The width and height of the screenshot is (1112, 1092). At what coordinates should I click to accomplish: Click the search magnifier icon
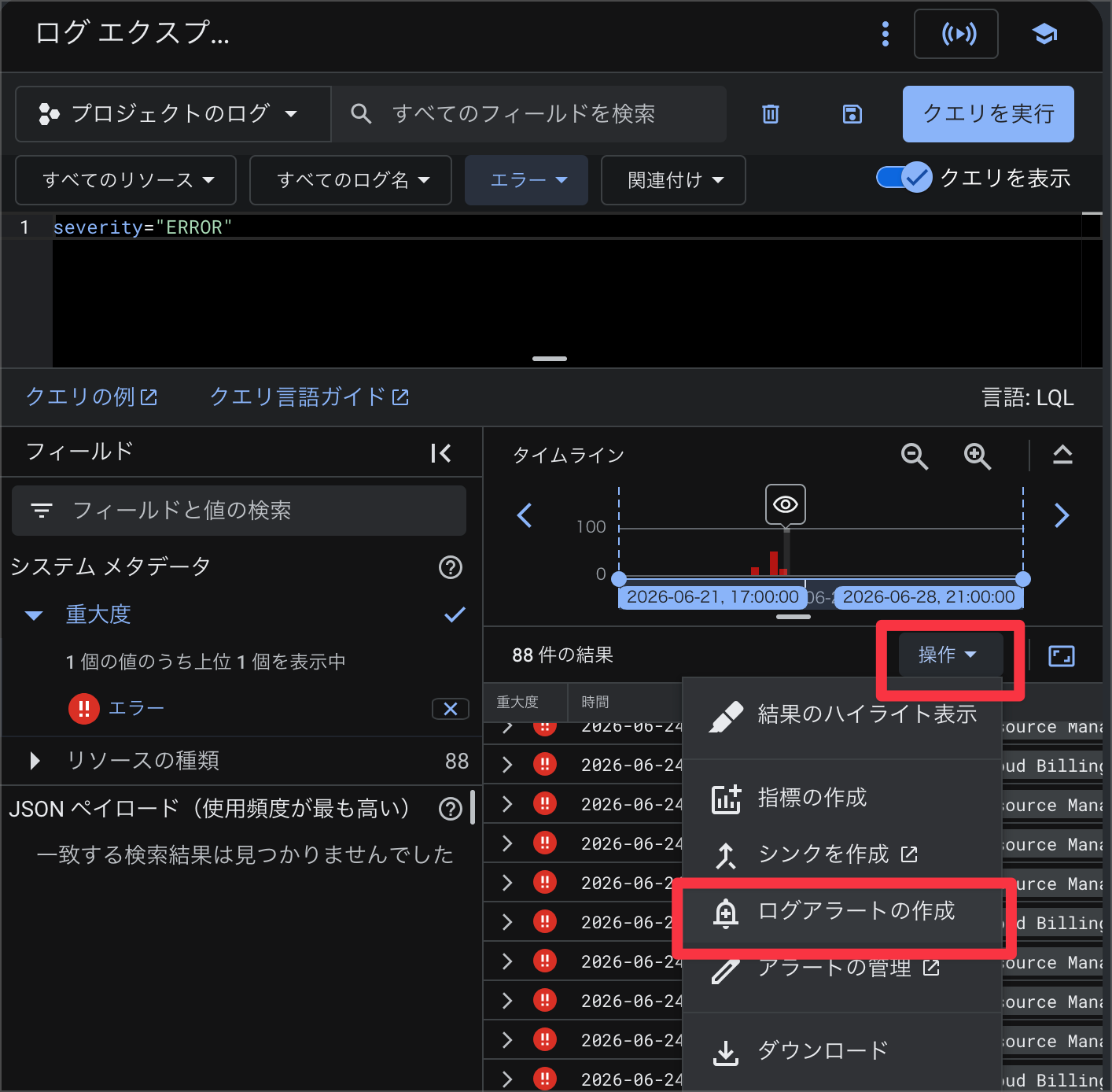[x=361, y=114]
